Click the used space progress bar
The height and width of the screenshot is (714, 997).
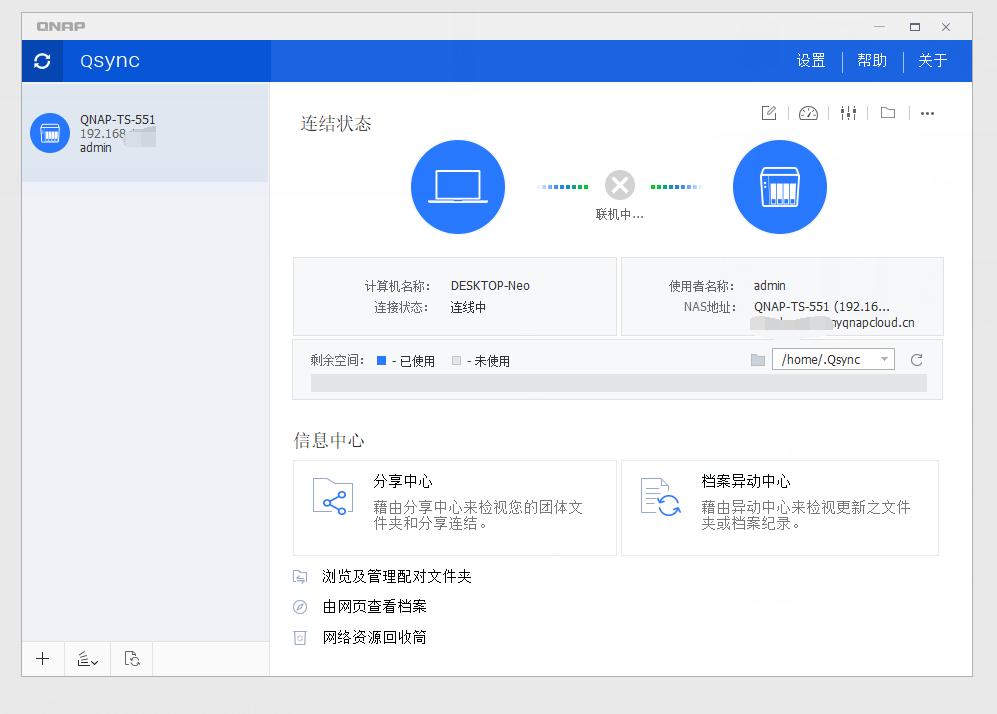tap(614, 382)
